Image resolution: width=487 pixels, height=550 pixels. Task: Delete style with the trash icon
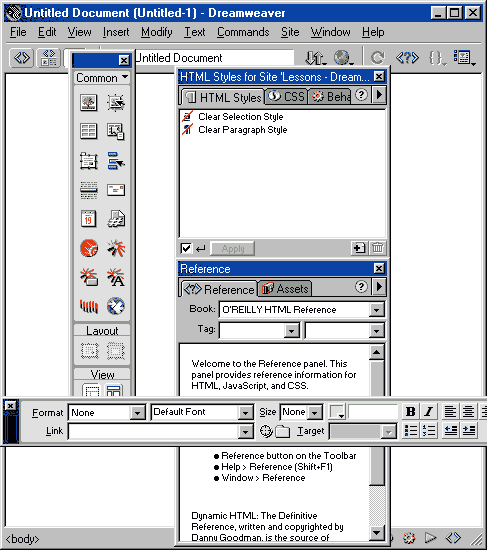click(x=378, y=248)
